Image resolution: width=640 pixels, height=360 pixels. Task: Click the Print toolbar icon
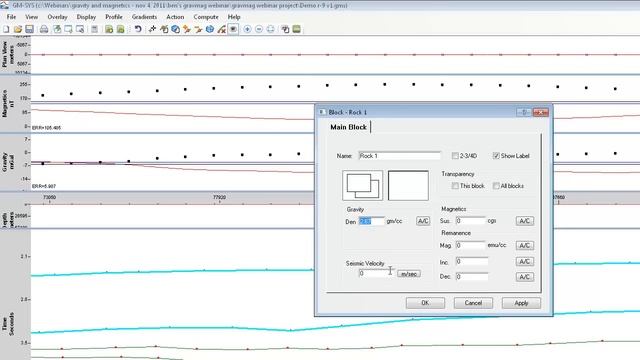(44, 29)
